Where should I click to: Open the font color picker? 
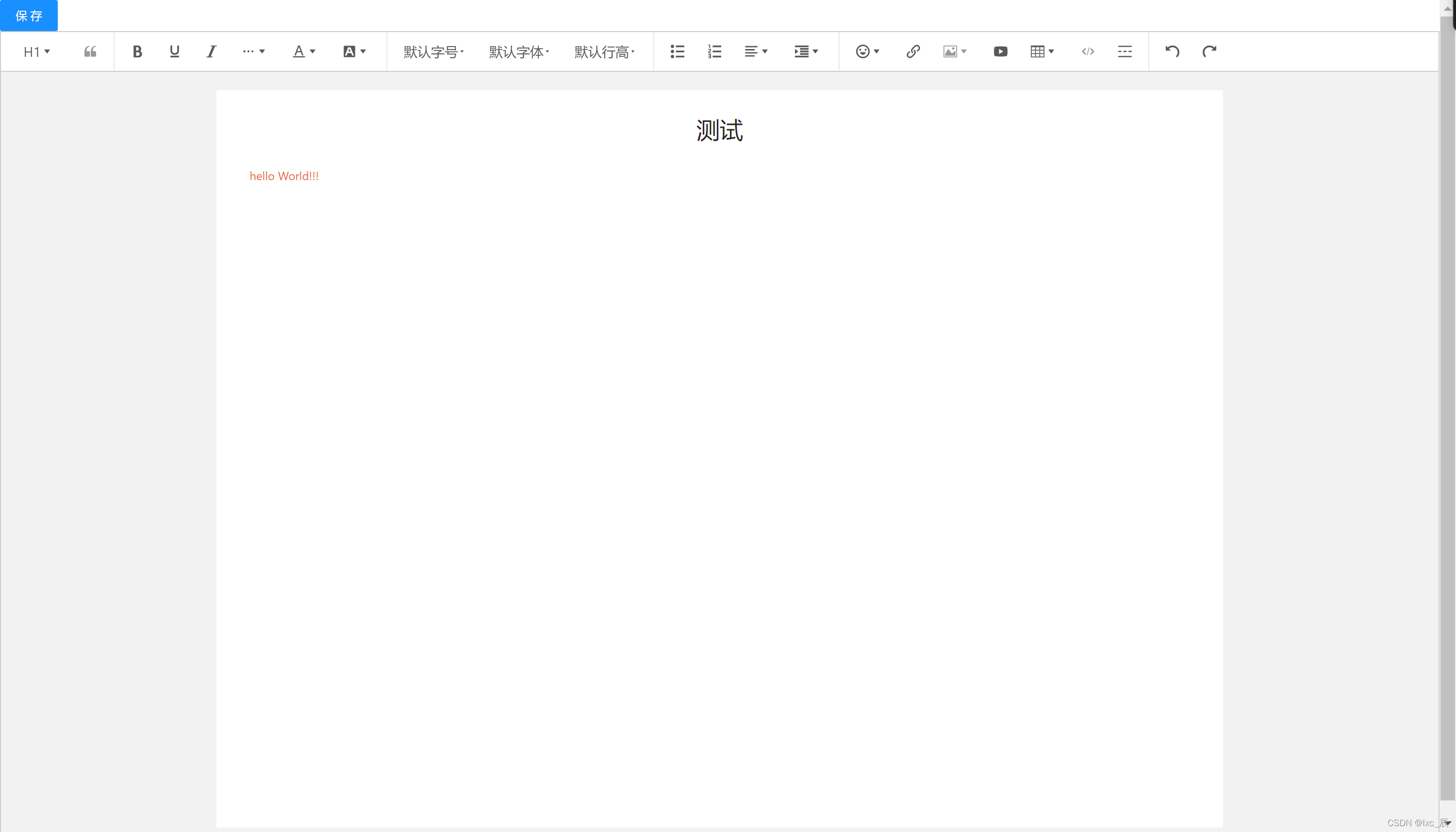point(304,52)
